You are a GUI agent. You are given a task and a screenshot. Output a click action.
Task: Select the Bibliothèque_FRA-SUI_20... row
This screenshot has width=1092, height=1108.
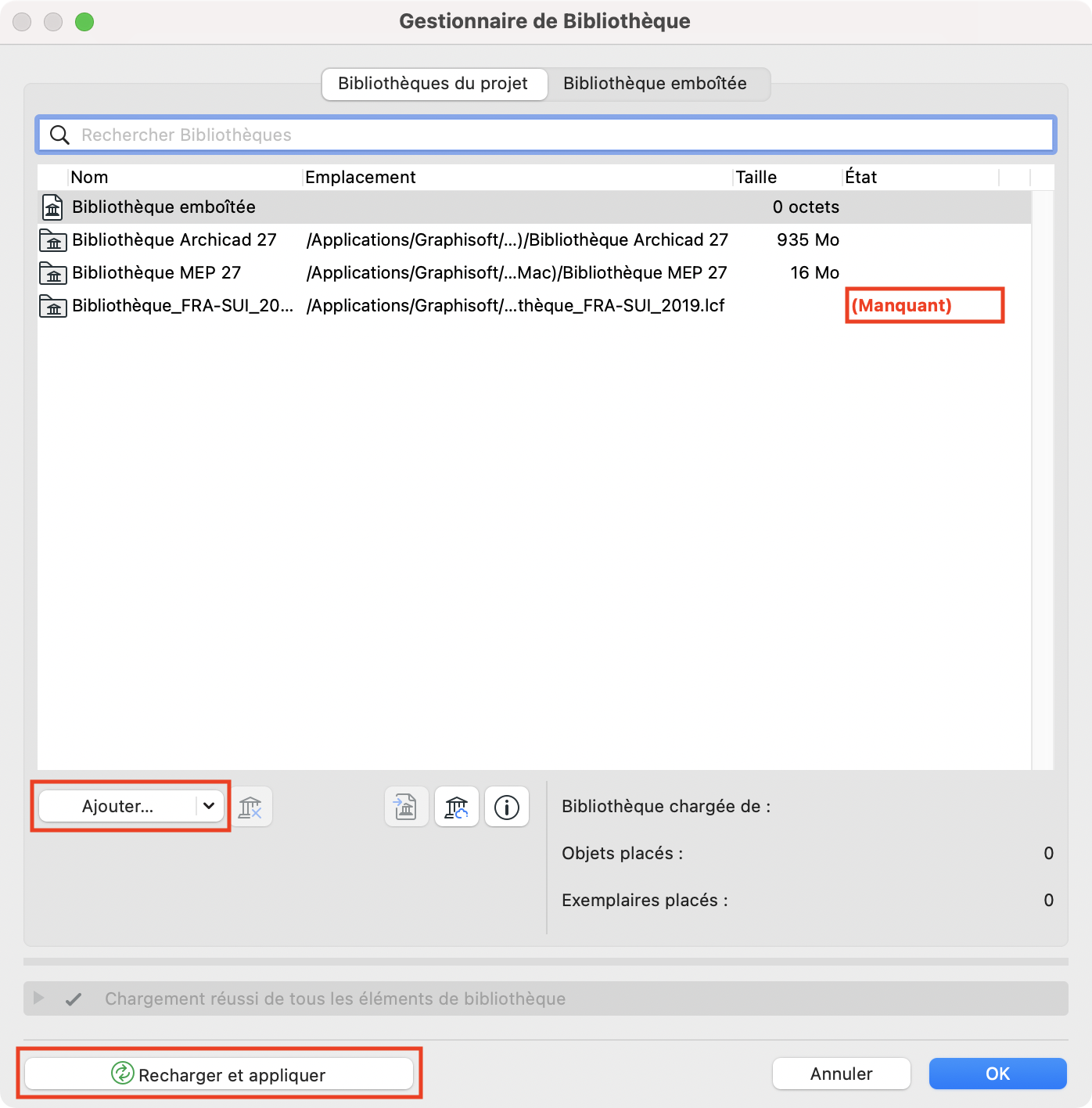coord(534,306)
